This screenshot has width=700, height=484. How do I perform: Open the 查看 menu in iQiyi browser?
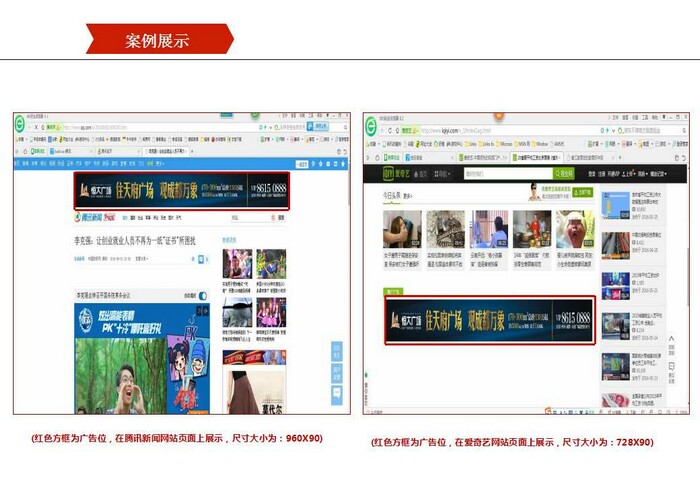[625, 117]
